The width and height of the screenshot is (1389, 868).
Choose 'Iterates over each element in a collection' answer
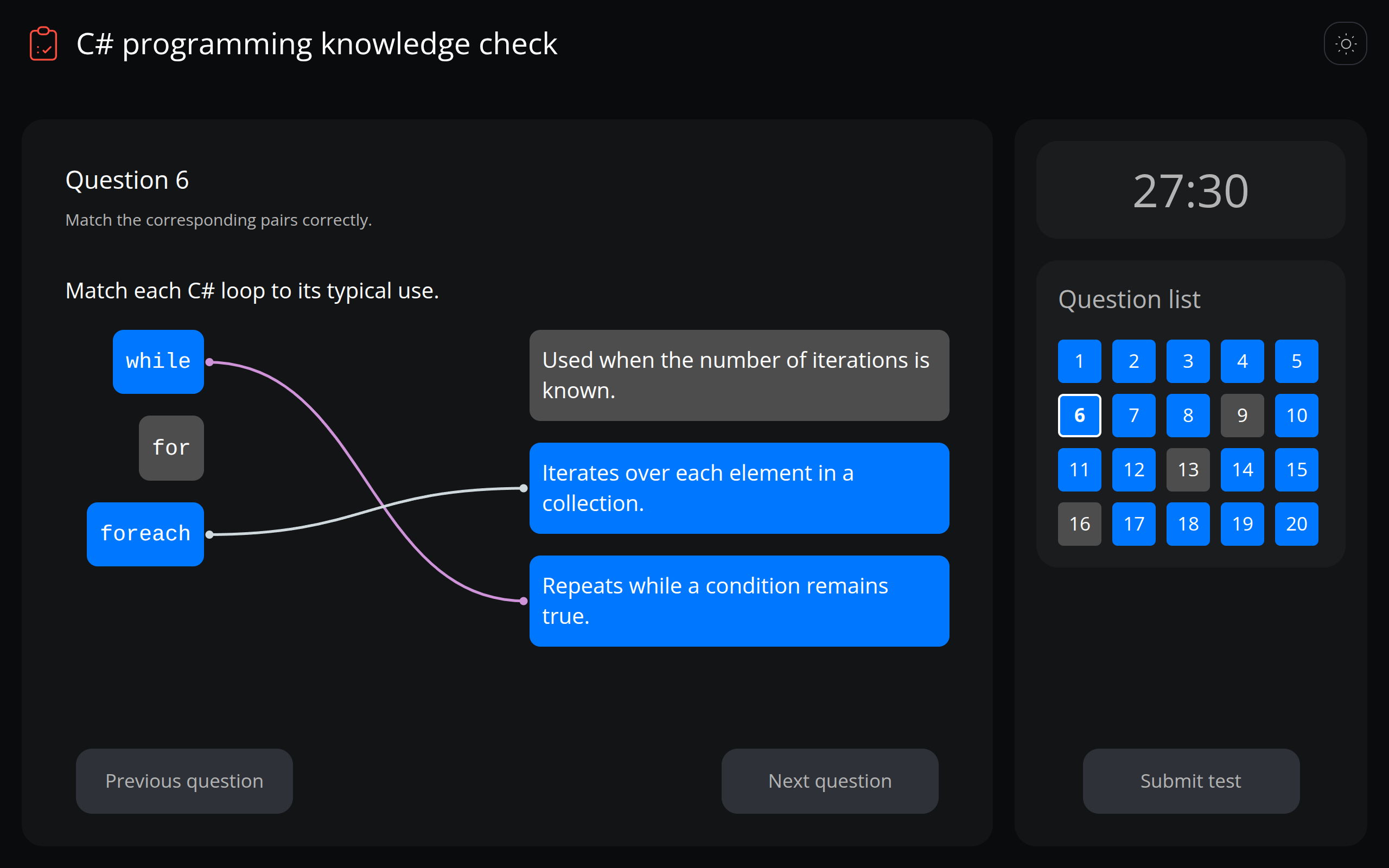(x=740, y=488)
